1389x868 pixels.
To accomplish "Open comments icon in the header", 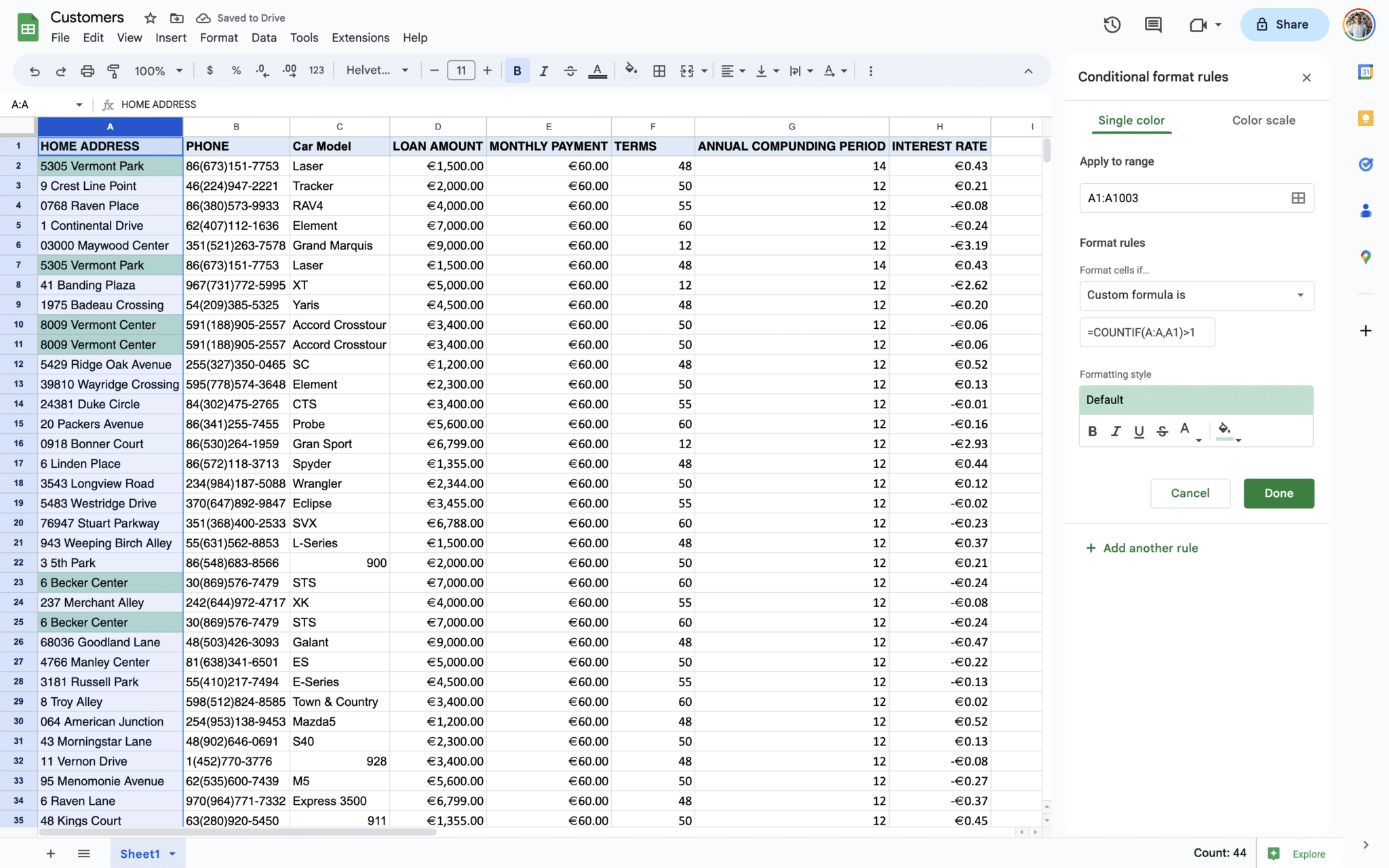I will (1153, 25).
